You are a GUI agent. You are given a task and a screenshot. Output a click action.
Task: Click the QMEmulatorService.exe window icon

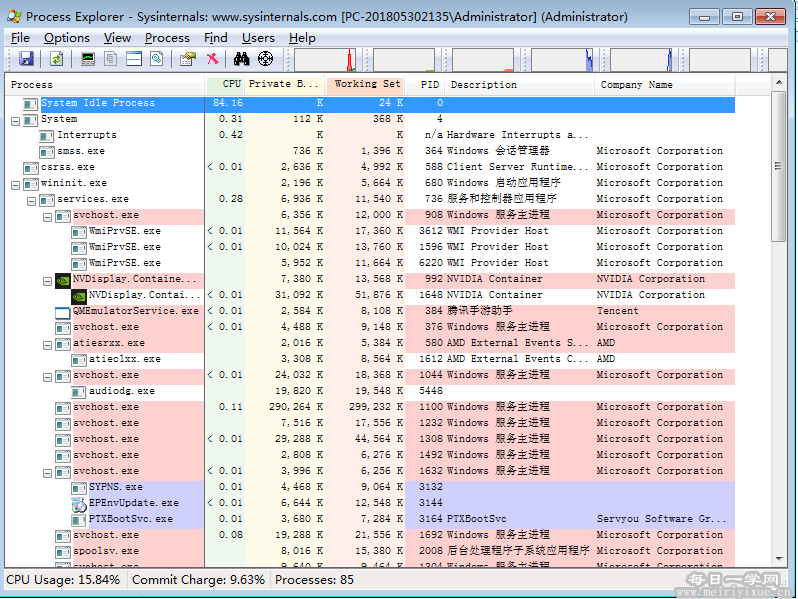[63, 311]
